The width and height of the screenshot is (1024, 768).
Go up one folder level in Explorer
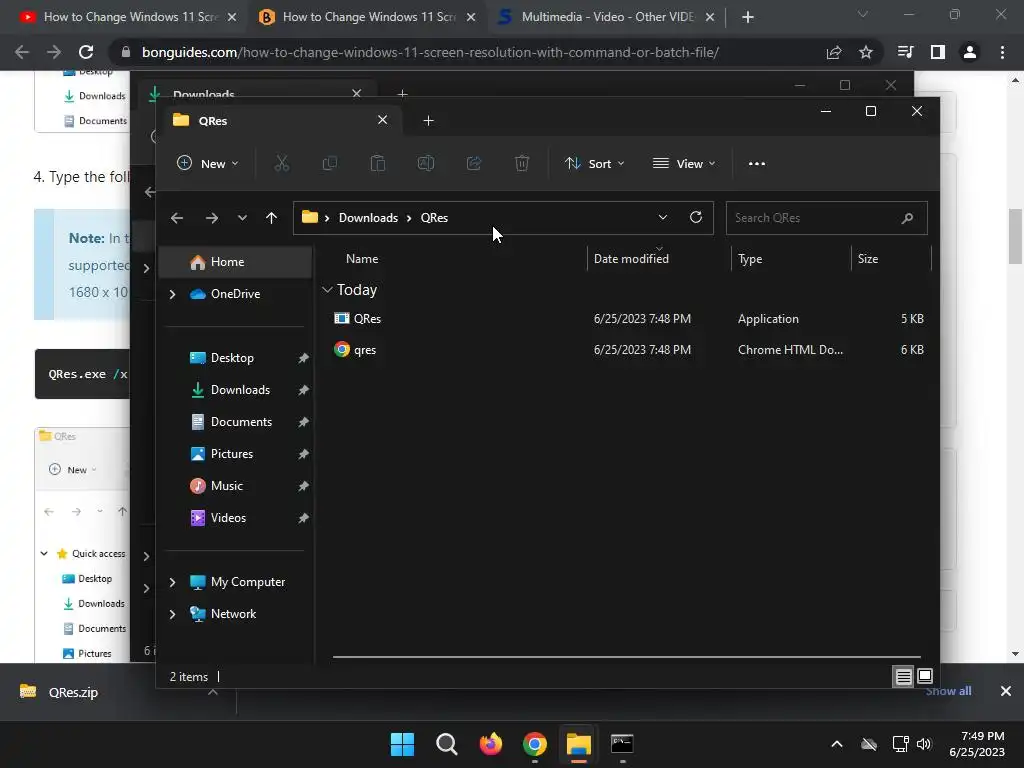(x=272, y=218)
